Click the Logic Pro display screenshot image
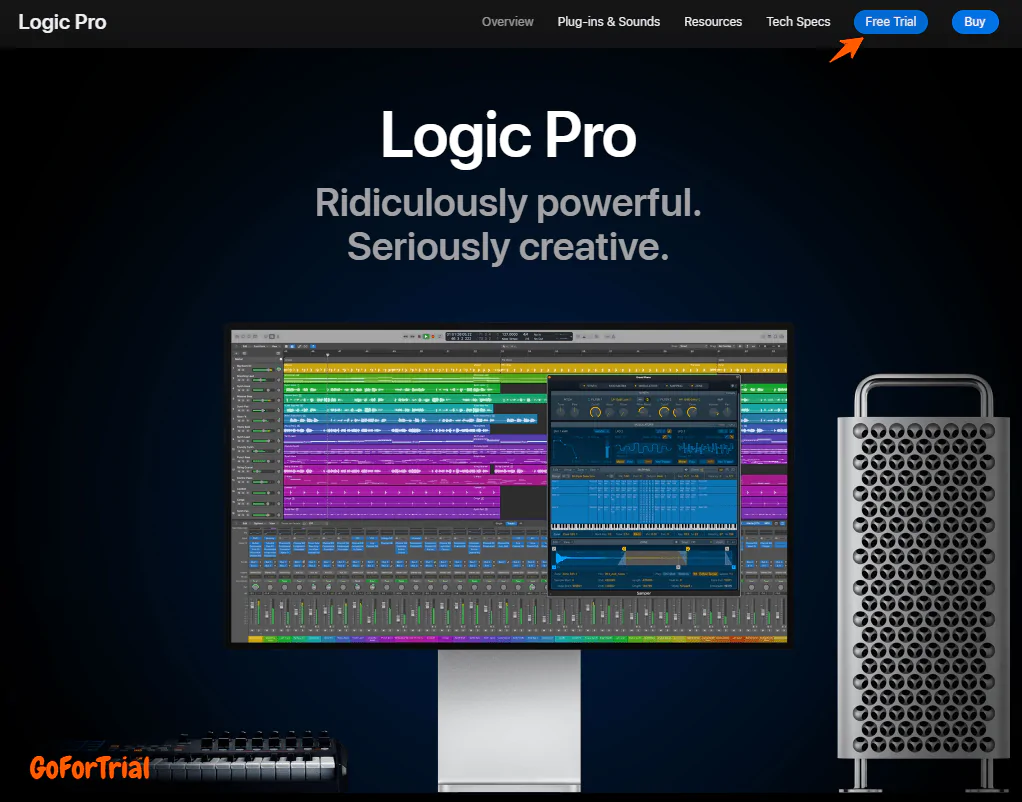Image resolution: width=1022 pixels, height=802 pixels. pos(509,486)
